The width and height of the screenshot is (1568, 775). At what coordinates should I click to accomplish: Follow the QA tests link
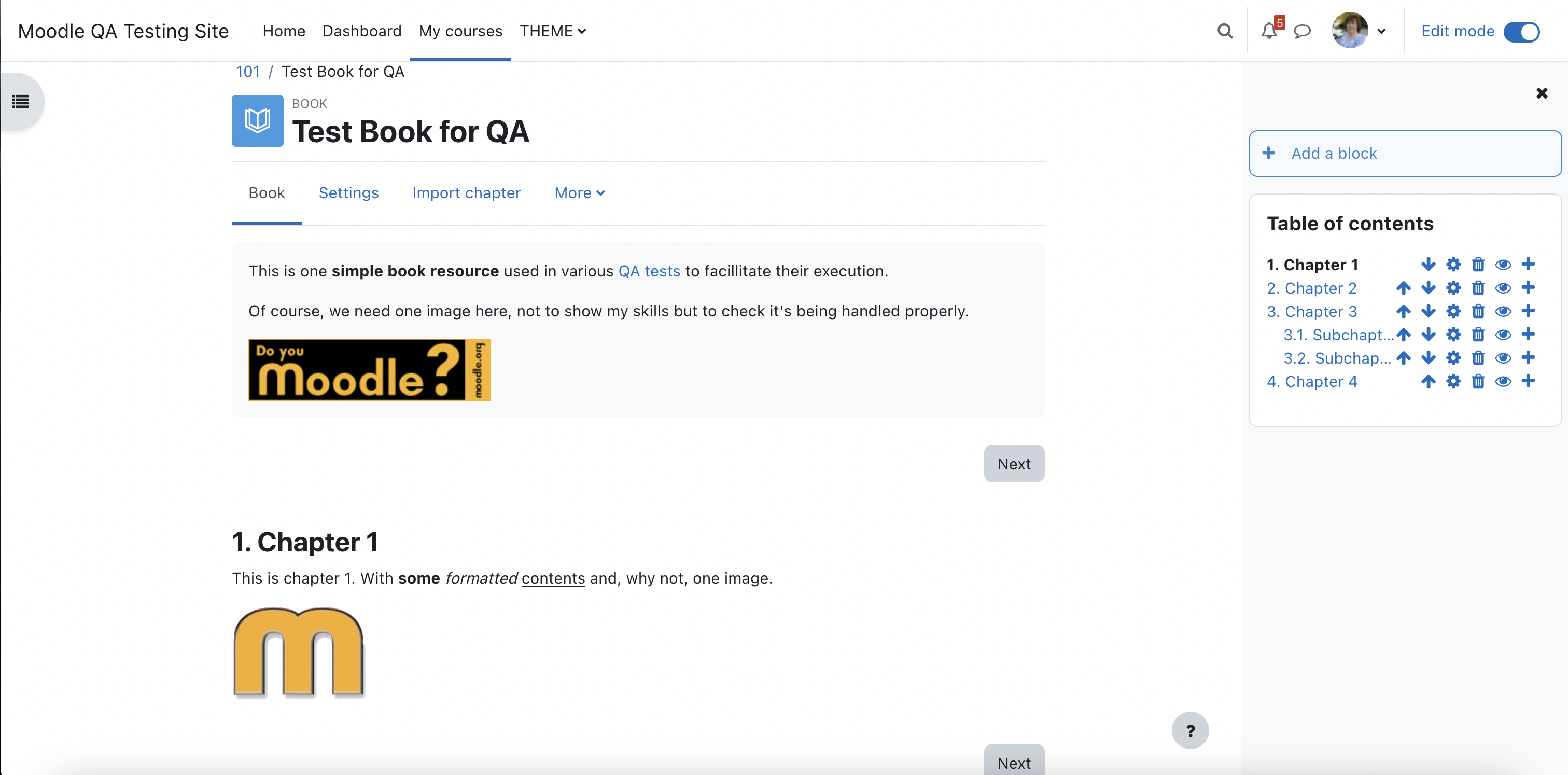[649, 271]
